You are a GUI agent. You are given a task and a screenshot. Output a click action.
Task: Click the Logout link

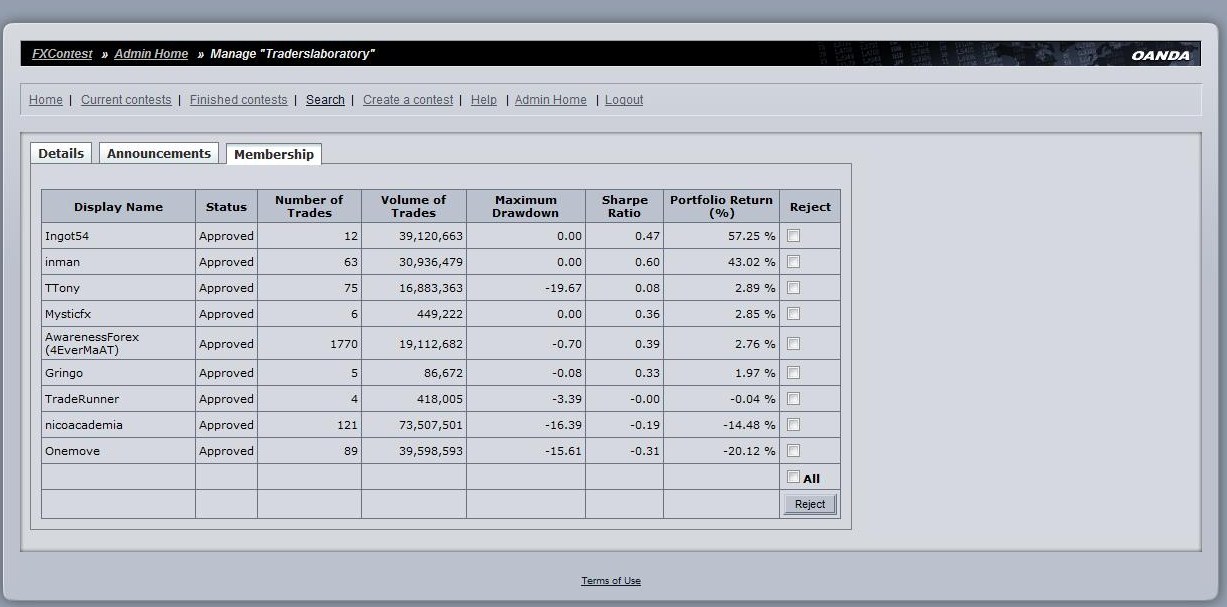(624, 100)
